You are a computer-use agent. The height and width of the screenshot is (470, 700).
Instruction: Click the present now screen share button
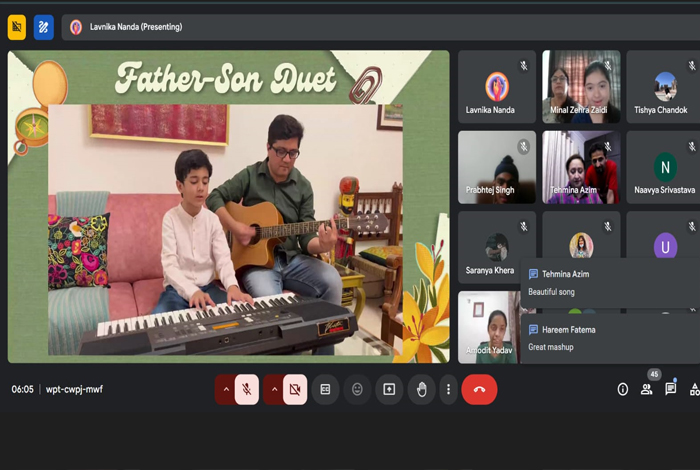click(389, 390)
